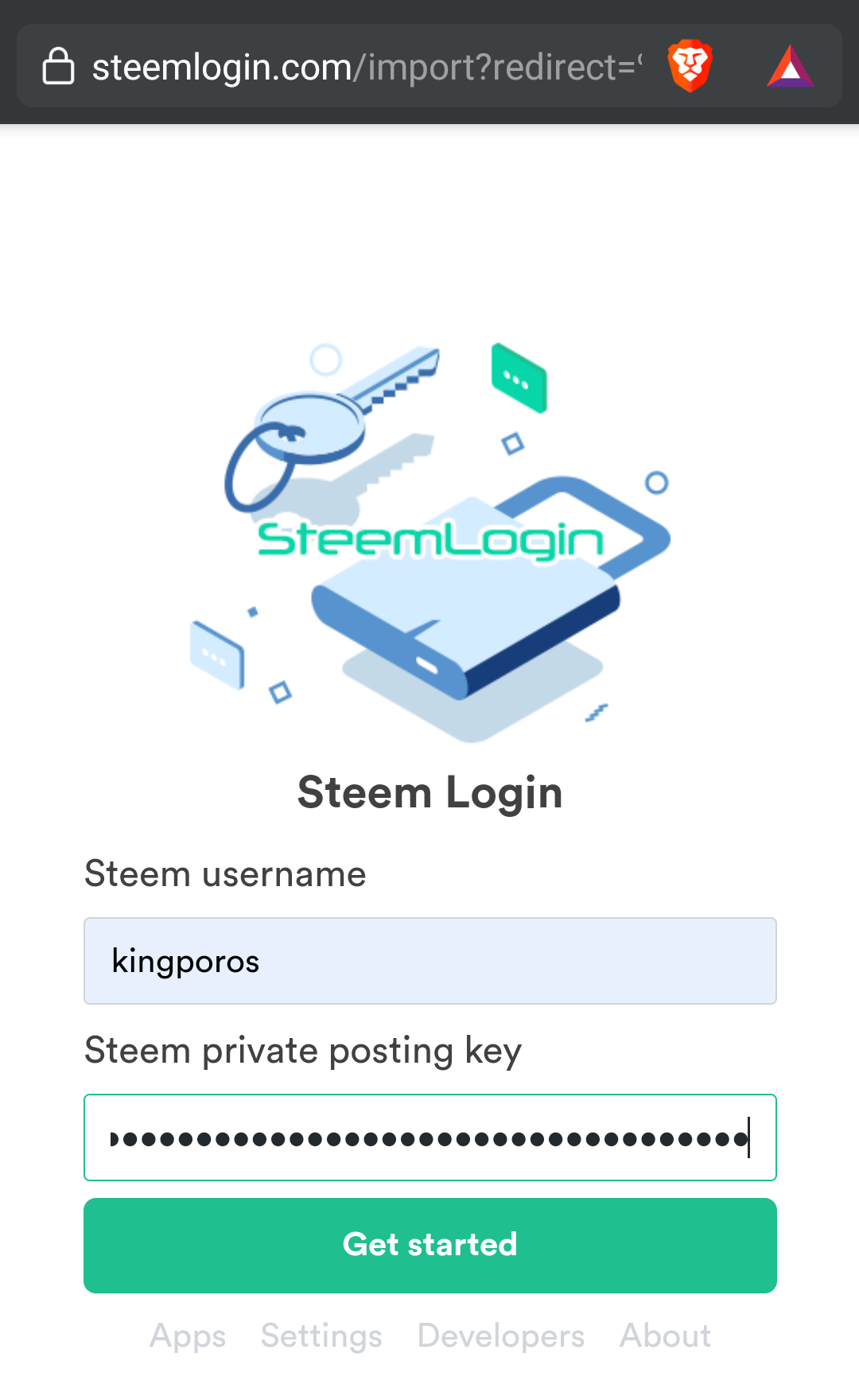Open the Apps footer link

[x=188, y=1336]
